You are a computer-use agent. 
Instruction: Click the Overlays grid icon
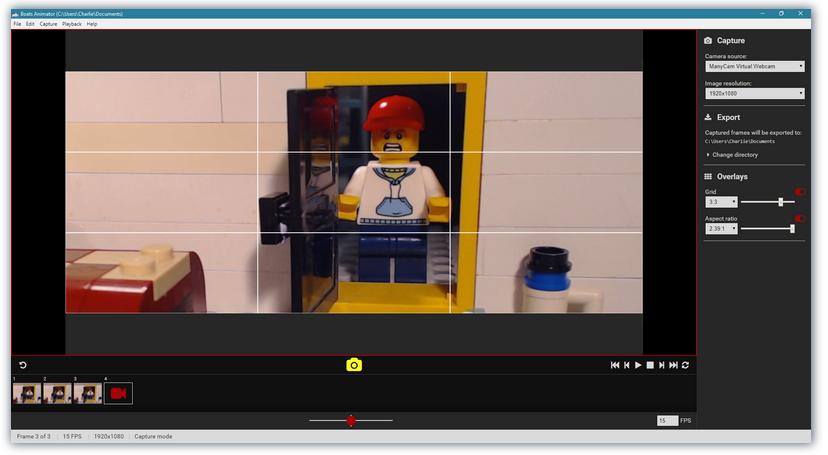pos(708,176)
